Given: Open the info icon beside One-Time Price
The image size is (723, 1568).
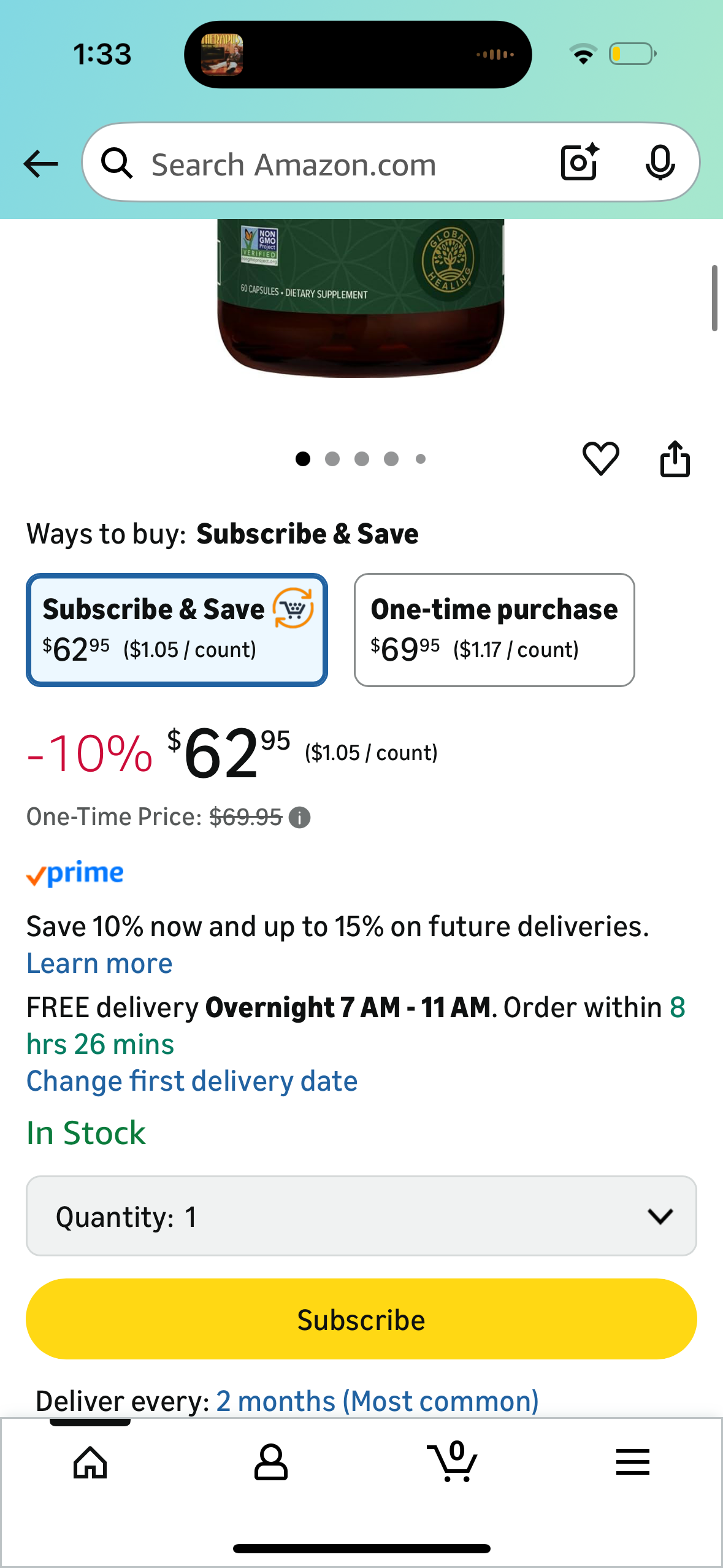Looking at the screenshot, I should [x=299, y=818].
